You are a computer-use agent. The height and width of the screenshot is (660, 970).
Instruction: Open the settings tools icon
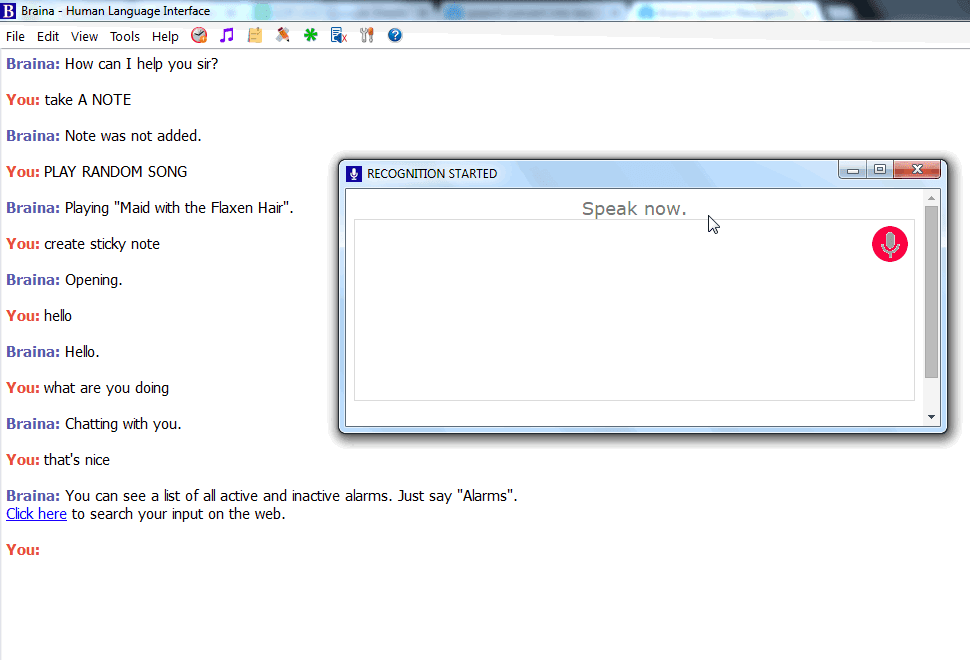point(367,34)
